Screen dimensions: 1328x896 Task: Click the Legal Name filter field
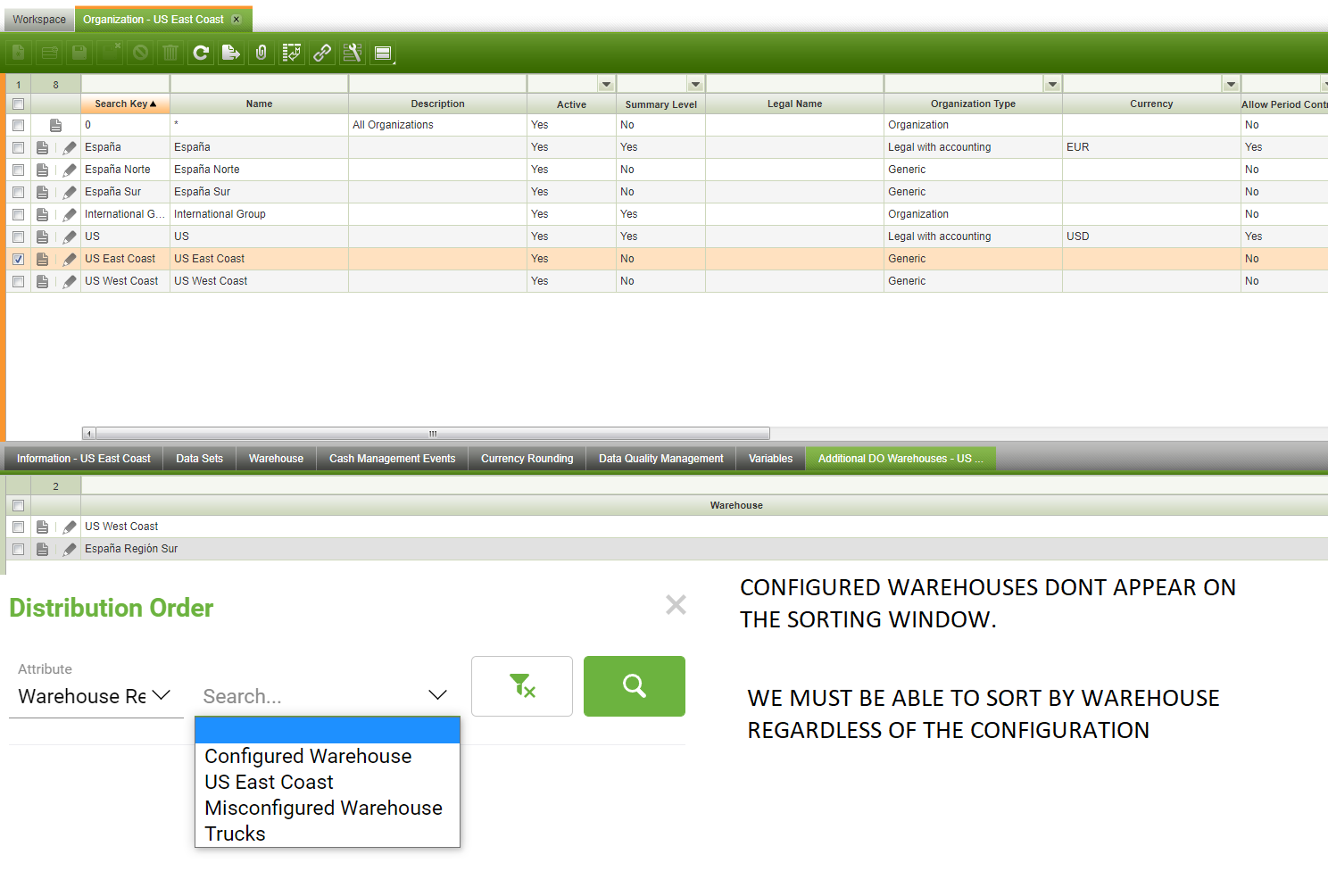coord(794,84)
